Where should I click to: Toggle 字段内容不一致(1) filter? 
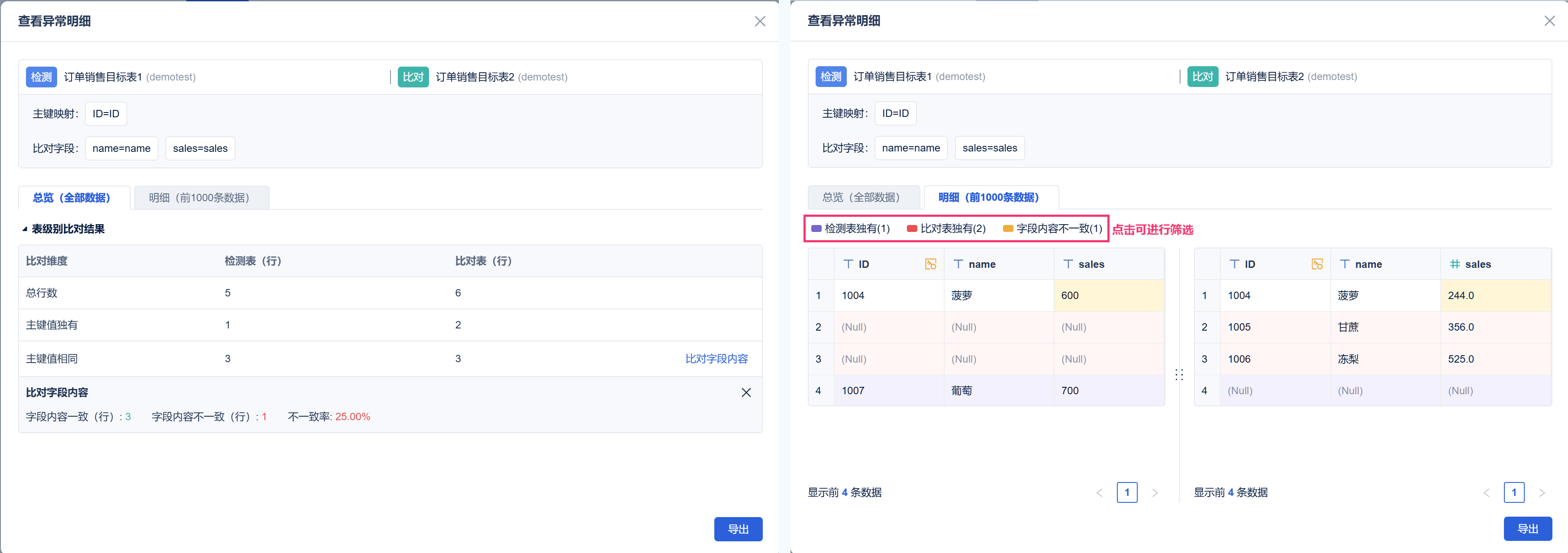(1052, 229)
